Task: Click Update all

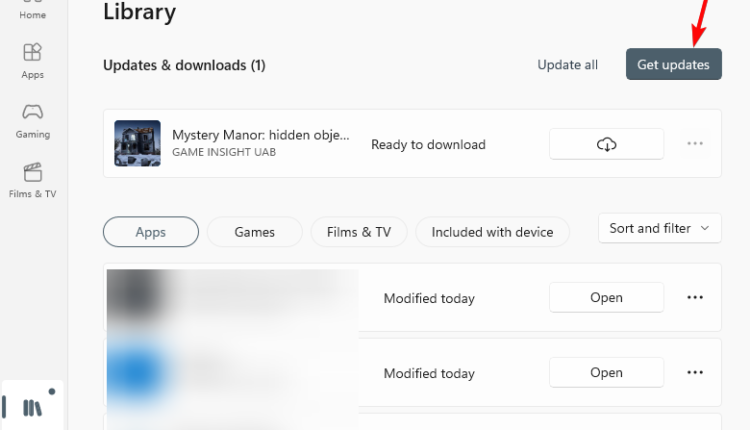Action: (x=567, y=65)
